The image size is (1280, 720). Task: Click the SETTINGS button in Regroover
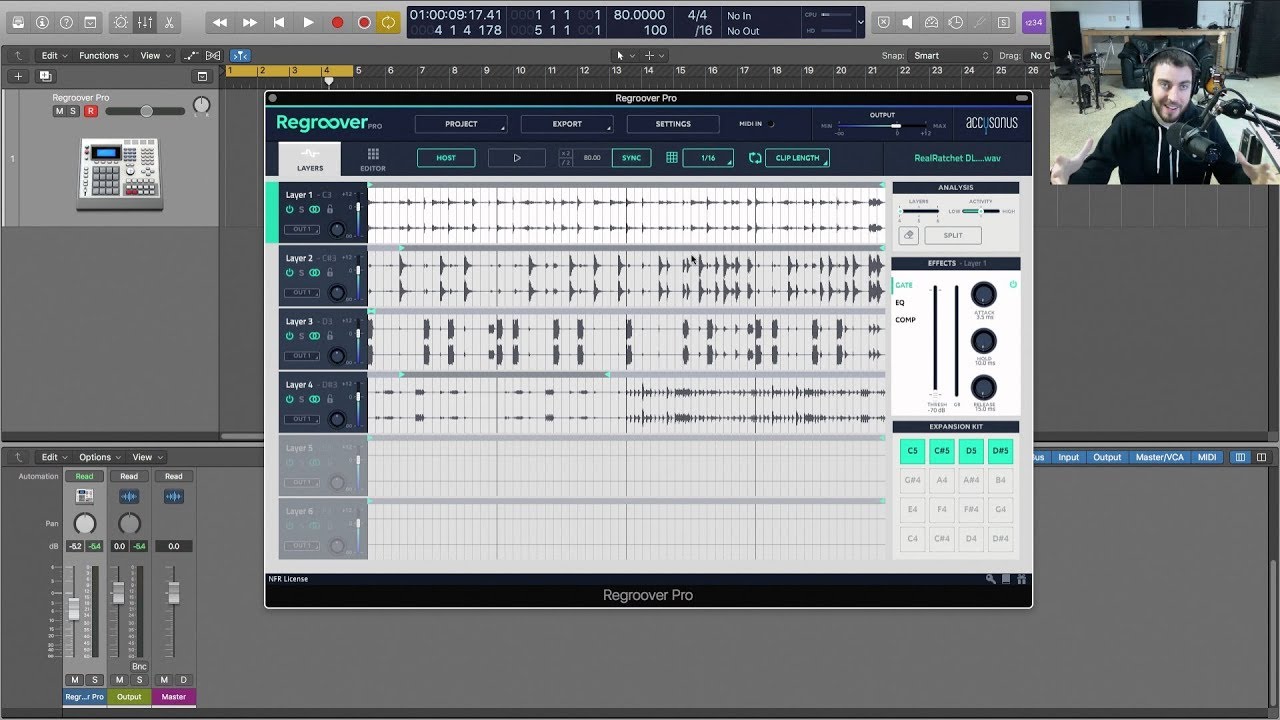coord(673,124)
